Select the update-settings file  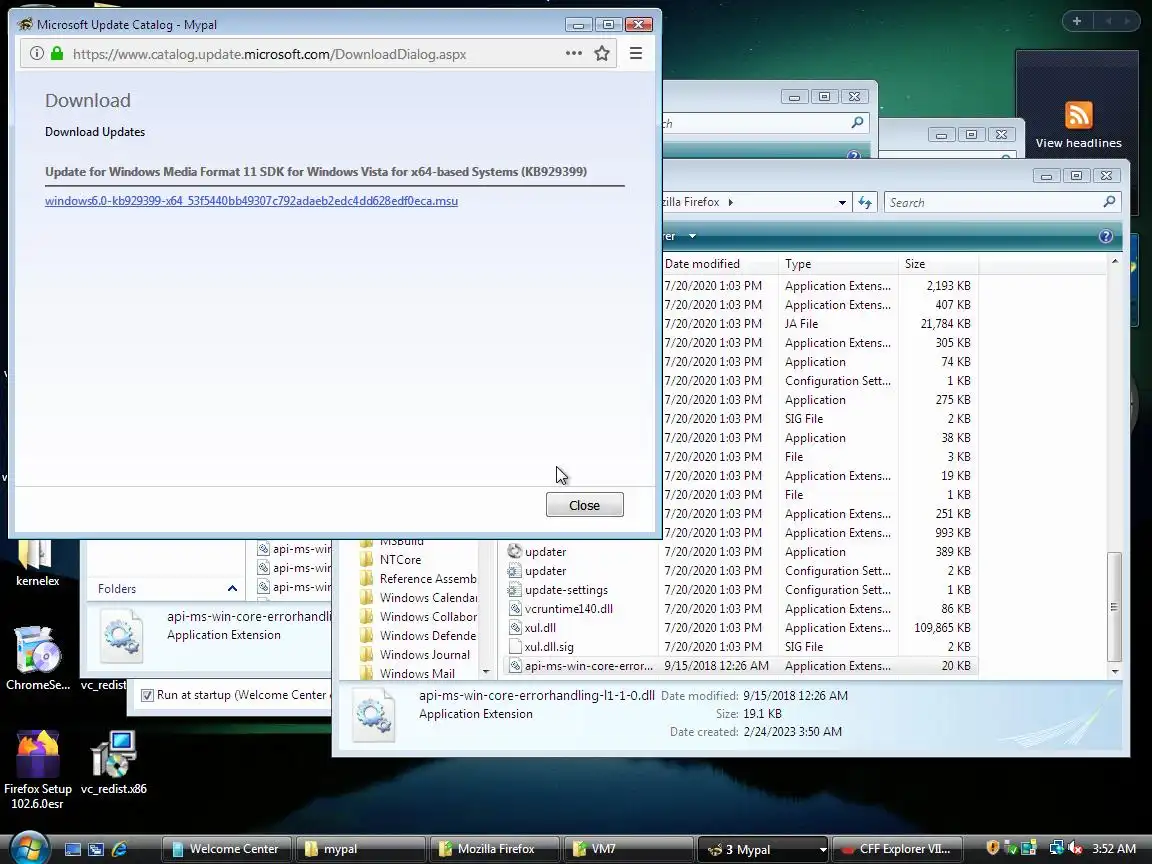(x=558, y=589)
